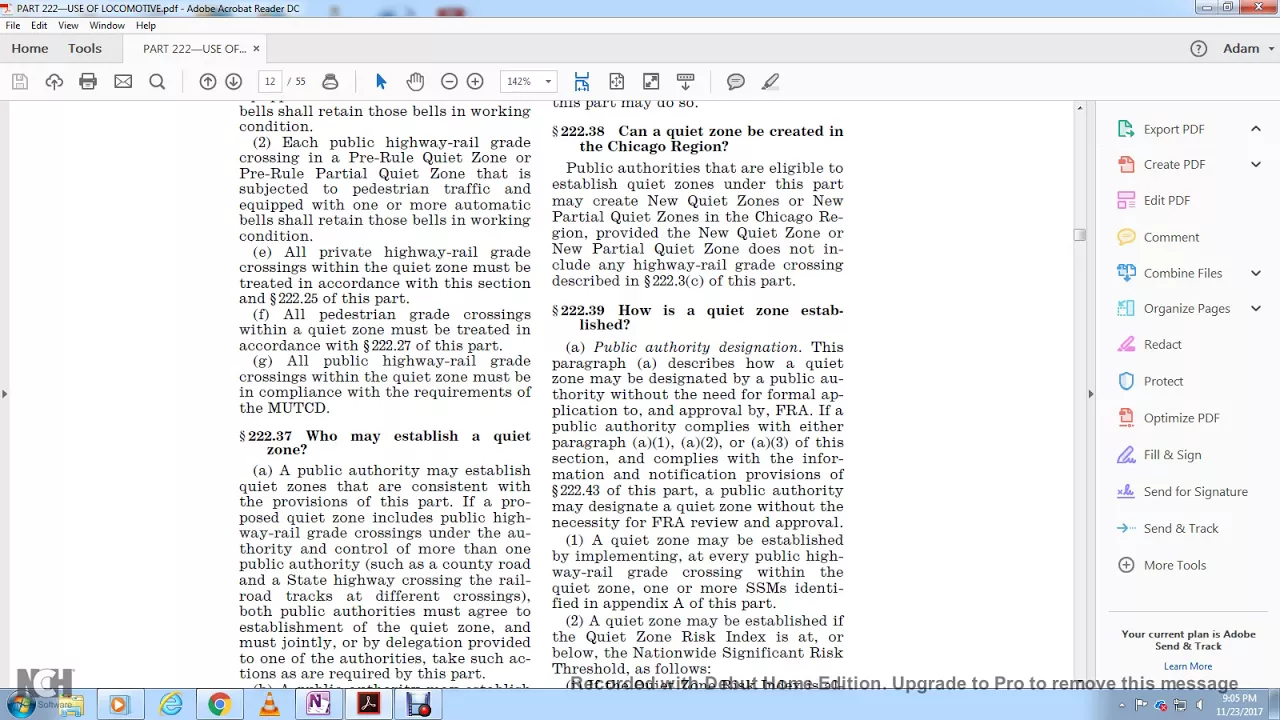The width and height of the screenshot is (1280, 720).
Task: Collapse the Export PDF chevron
Action: (1256, 129)
